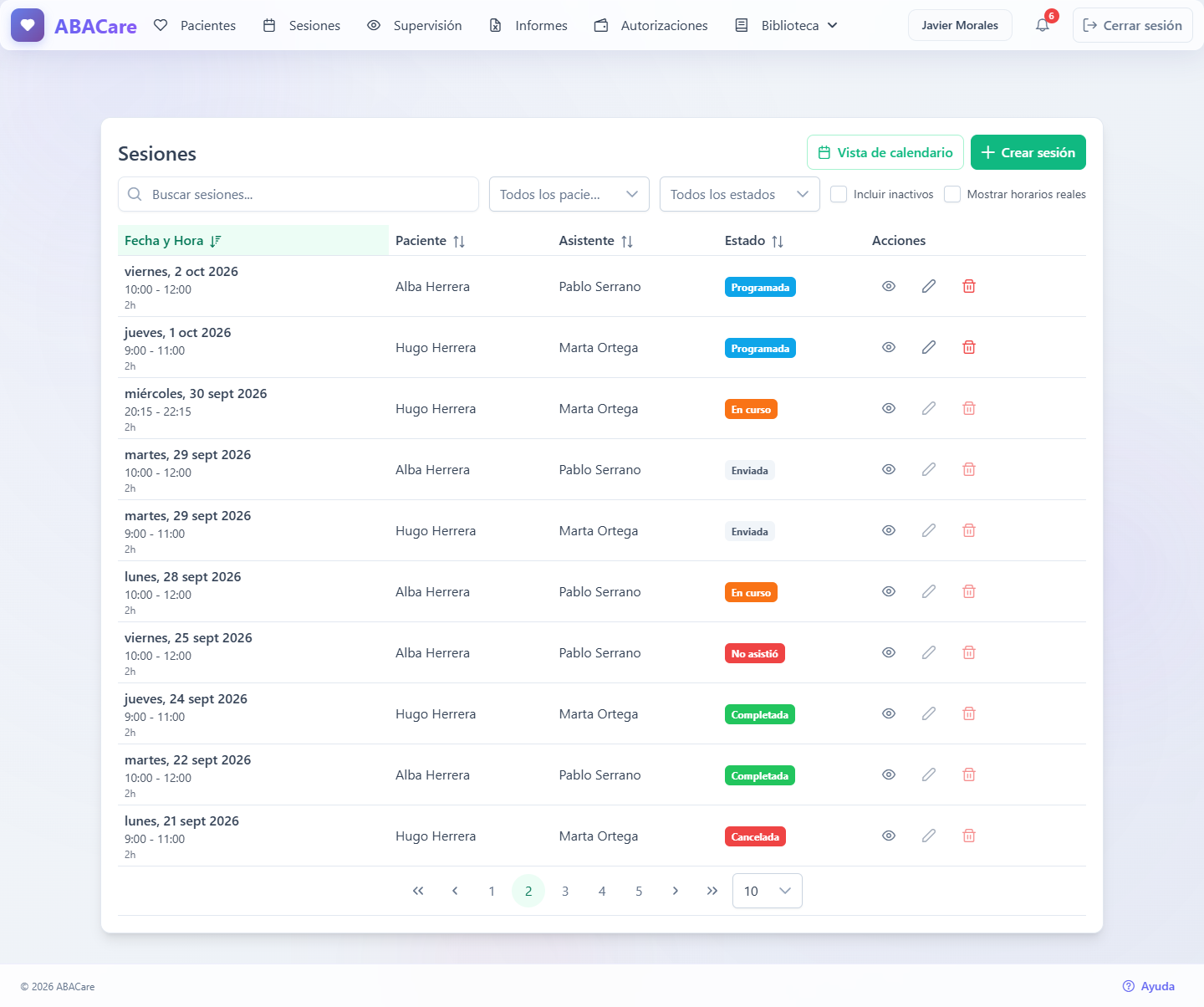
Task: Change rows per page dropdown
Action: (x=768, y=891)
